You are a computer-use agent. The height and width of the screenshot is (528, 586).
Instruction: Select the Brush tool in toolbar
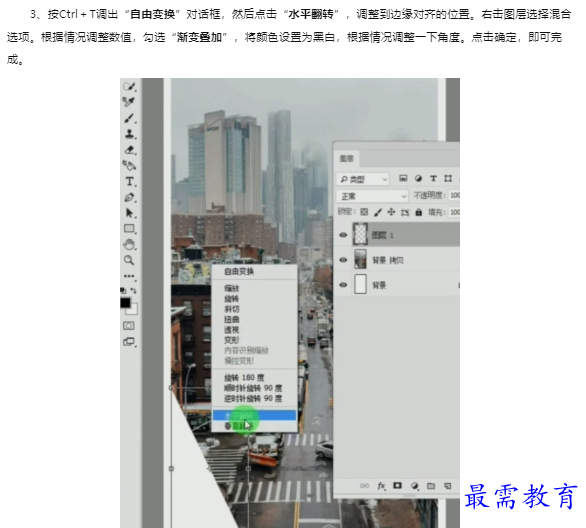129,118
